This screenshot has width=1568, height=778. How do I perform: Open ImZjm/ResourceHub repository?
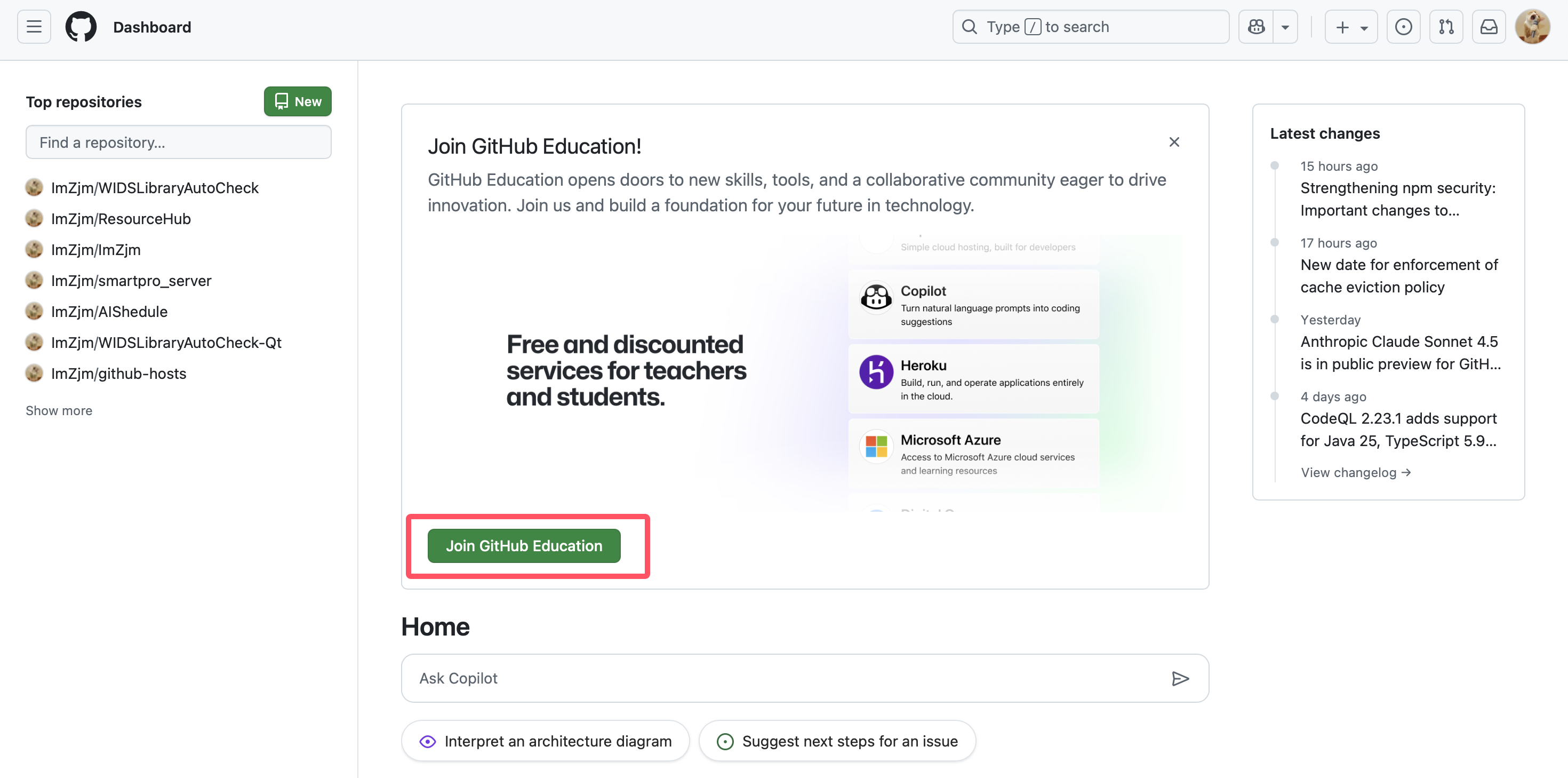[x=121, y=219]
